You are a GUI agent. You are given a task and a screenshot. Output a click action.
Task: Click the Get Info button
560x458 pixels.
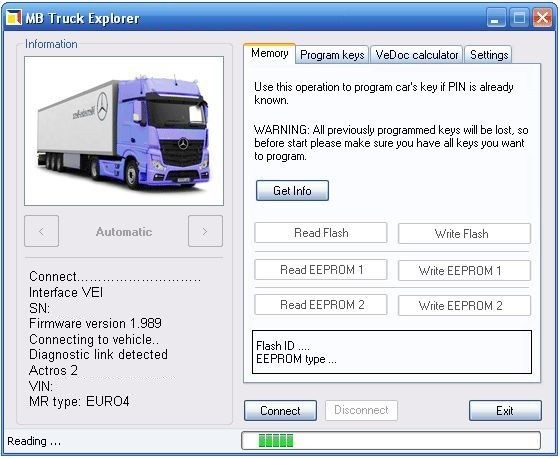coord(292,191)
